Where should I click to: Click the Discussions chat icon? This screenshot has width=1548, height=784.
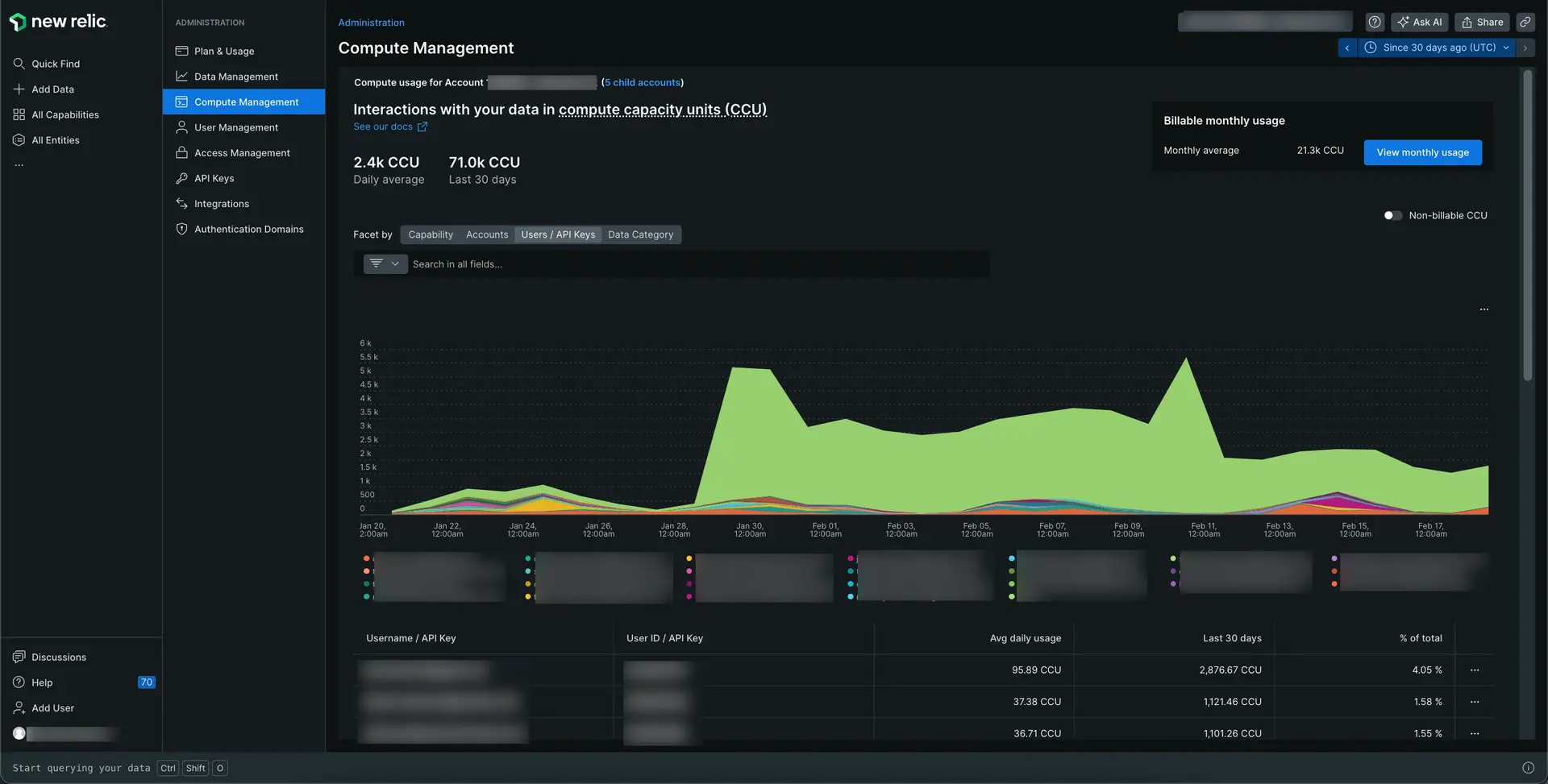pos(19,657)
